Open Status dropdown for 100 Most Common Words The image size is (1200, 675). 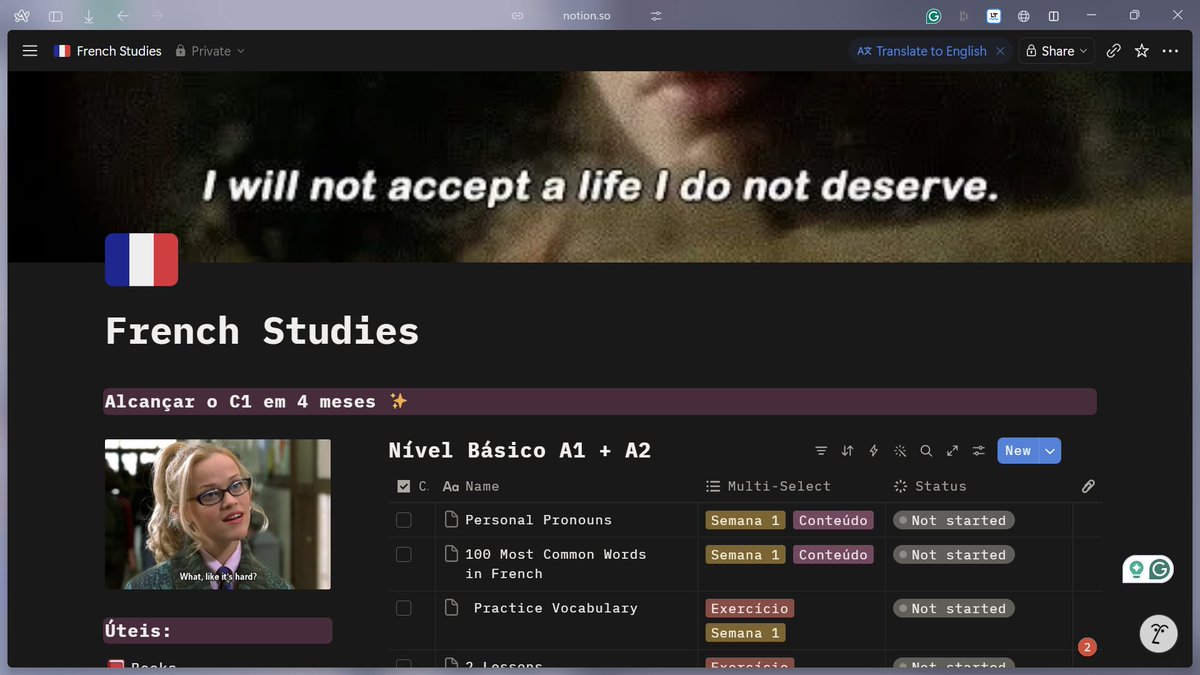click(x=953, y=554)
